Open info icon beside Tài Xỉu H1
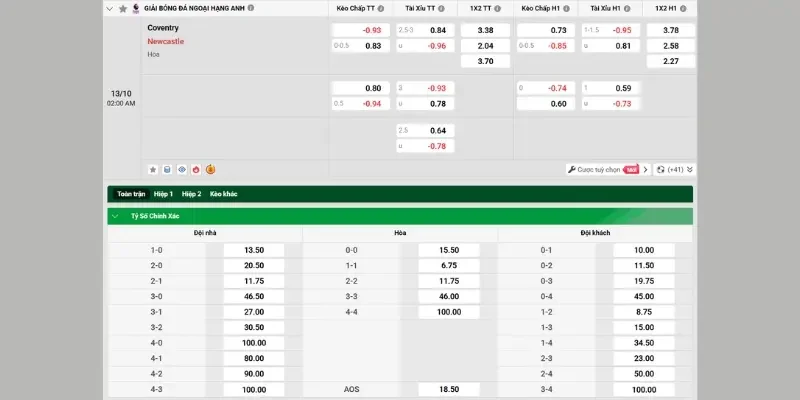The width and height of the screenshot is (800, 400). (627, 9)
